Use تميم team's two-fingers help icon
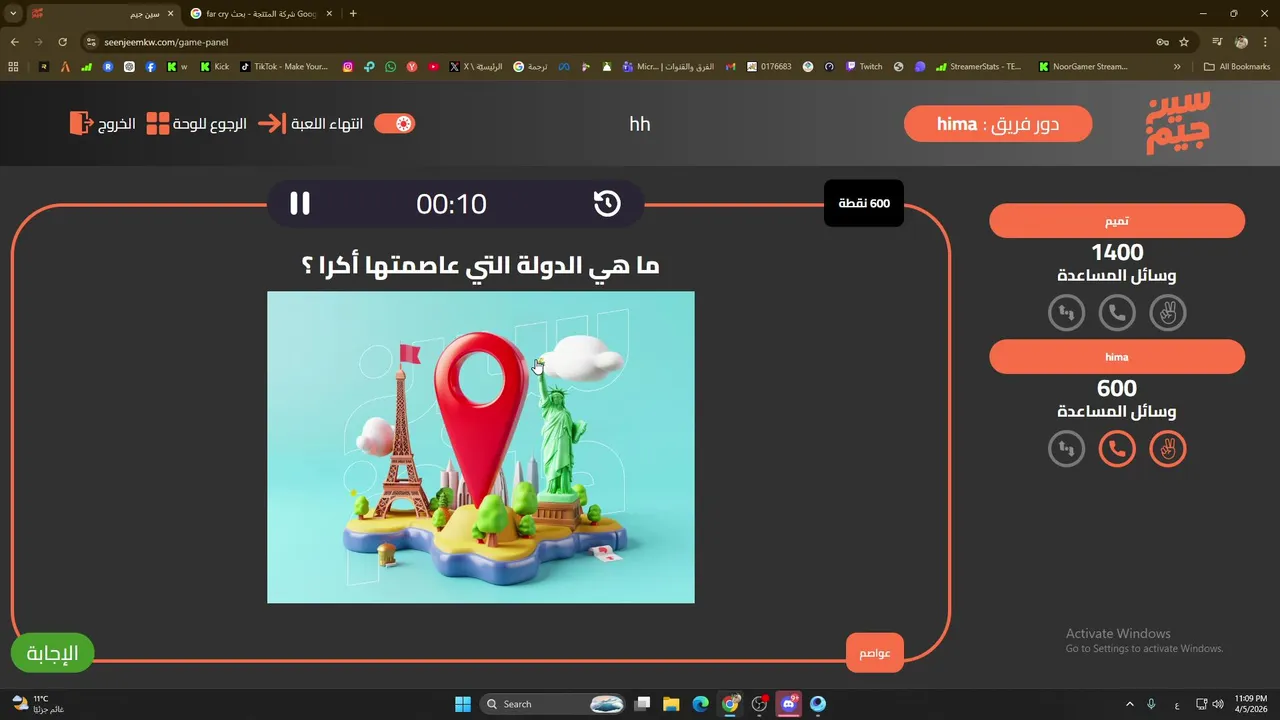 coord(1167,313)
